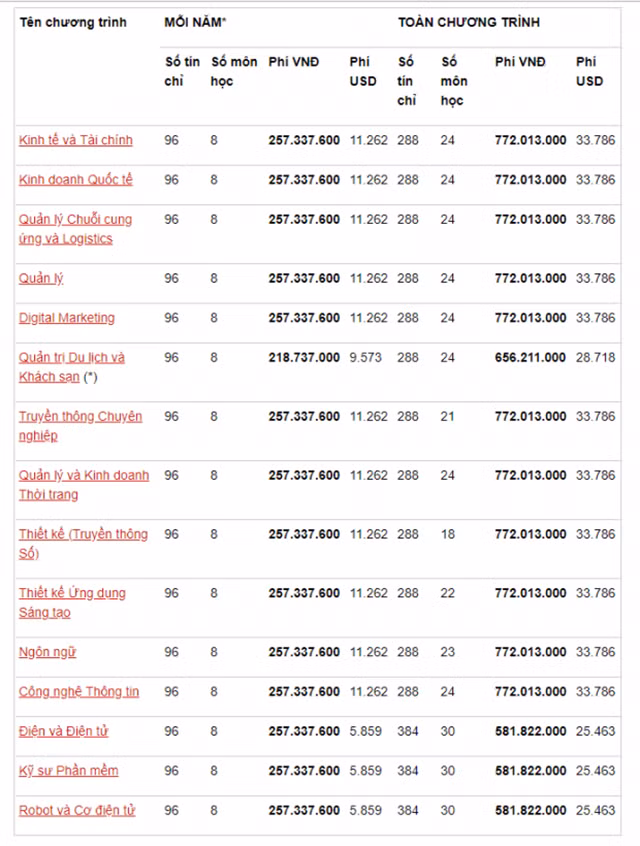
Task: Click the MỖI NĂM header cell
Action: click(195, 23)
